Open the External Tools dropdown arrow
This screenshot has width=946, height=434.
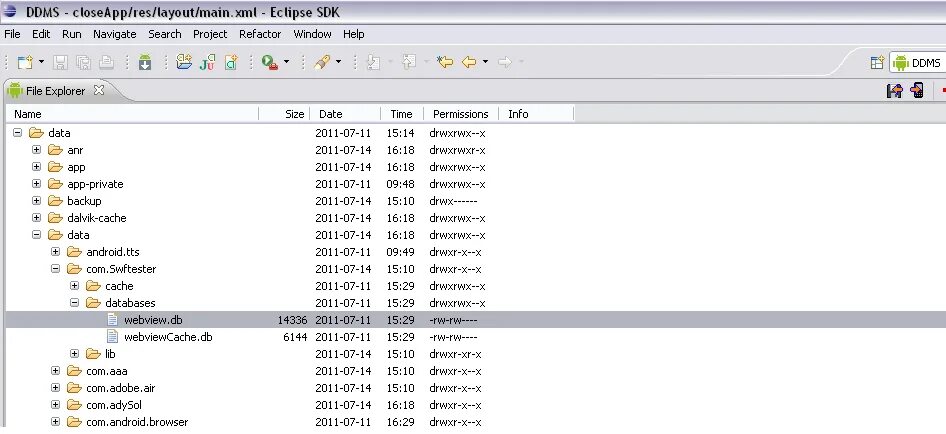(x=286, y=62)
